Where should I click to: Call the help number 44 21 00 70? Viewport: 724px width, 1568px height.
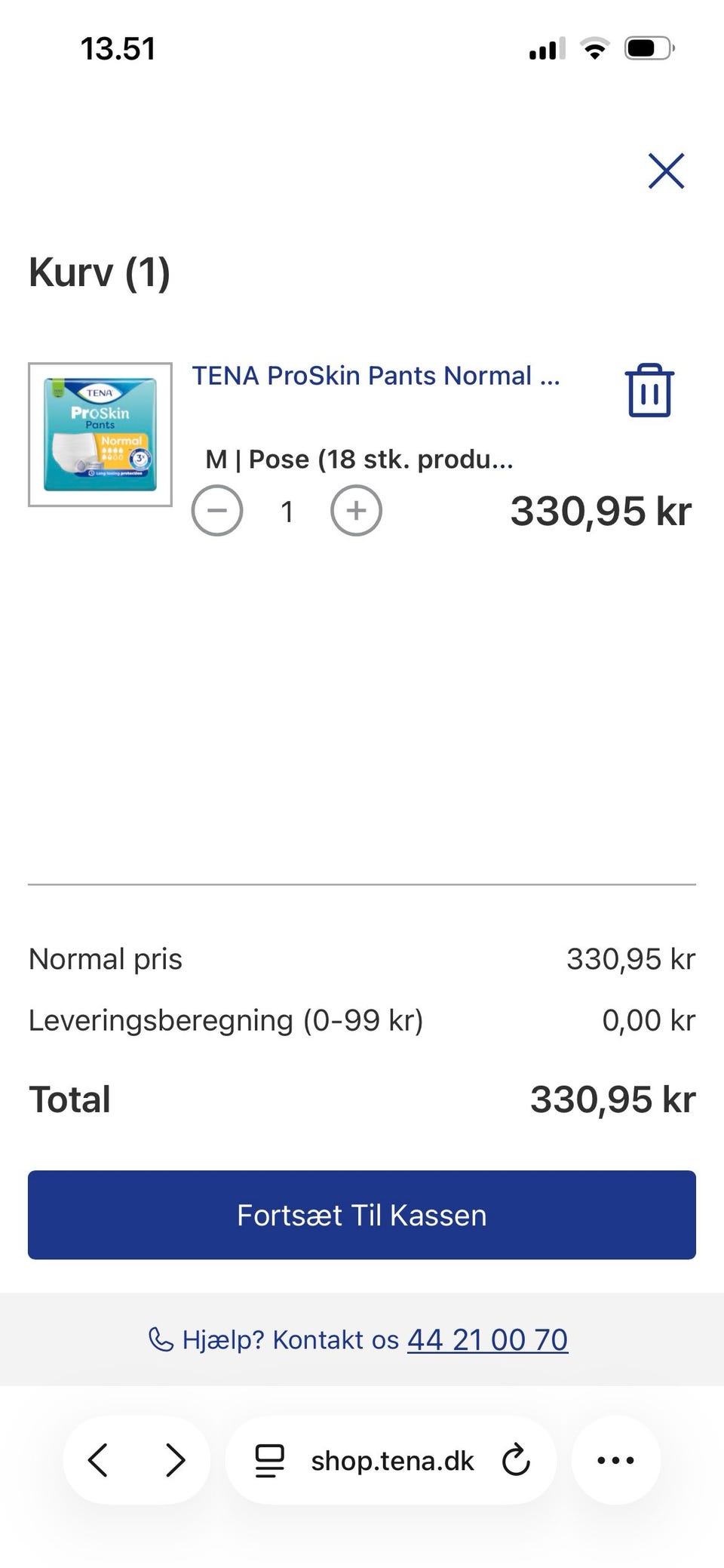(487, 1339)
